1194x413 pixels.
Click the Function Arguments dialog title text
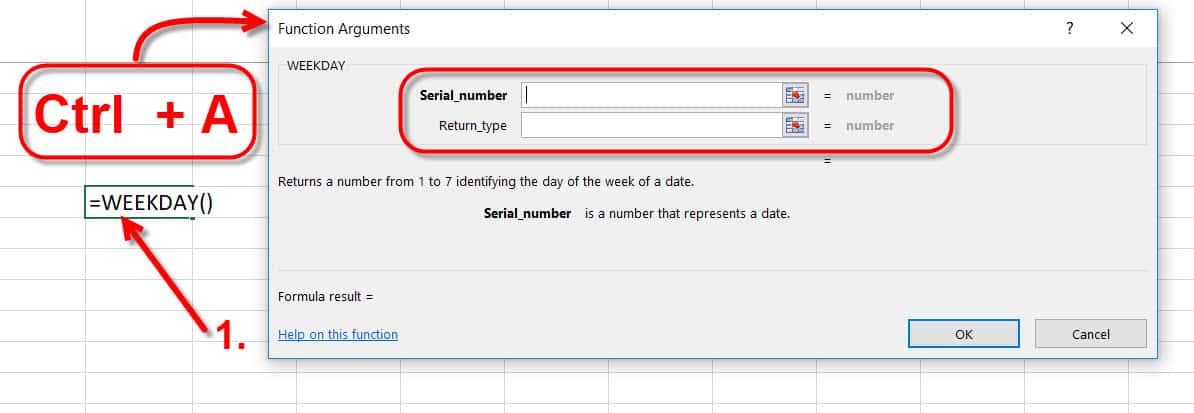point(344,29)
